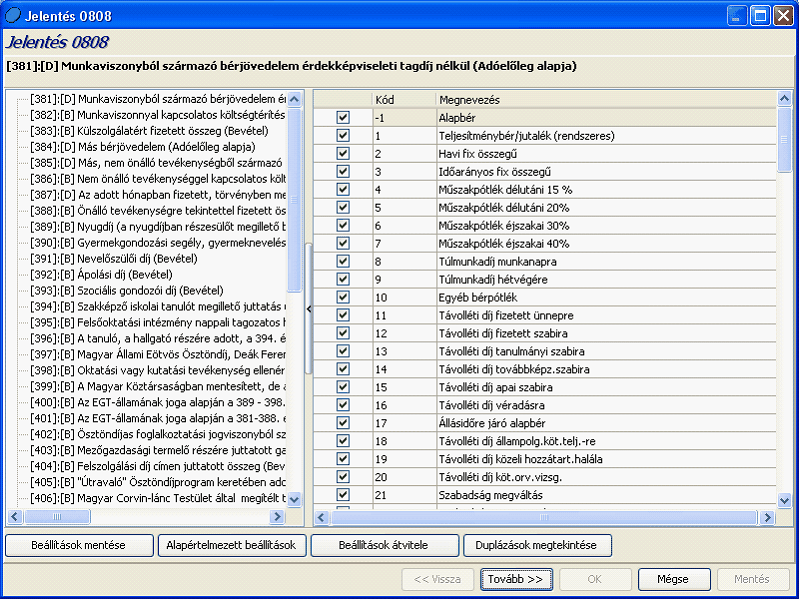Toggle checkbox for Teljesítménybér/jutalék (rendszeres)
800x600 pixels.
click(x=343, y=136)
